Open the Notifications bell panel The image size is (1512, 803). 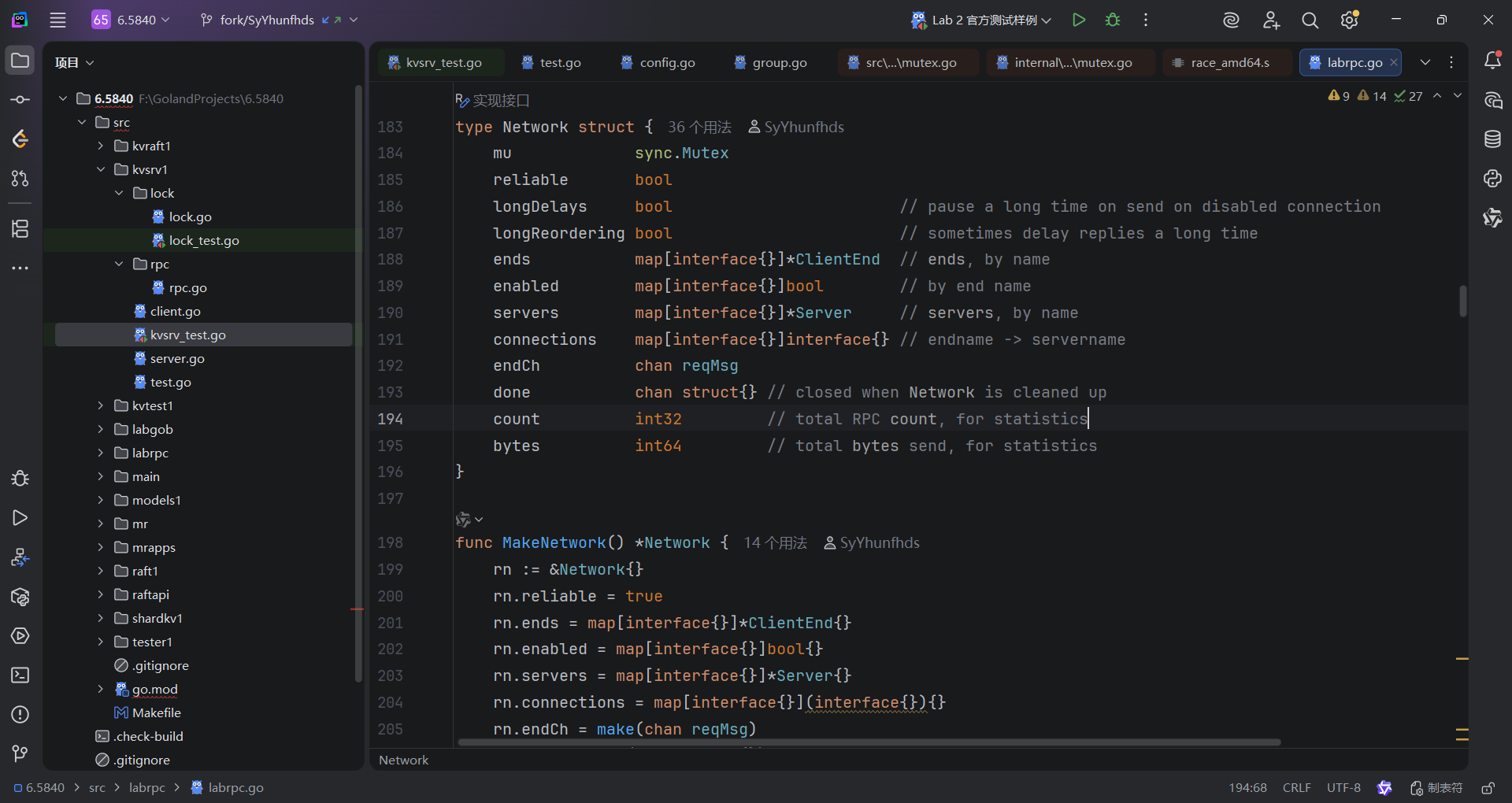click(x=1492, y=61)
